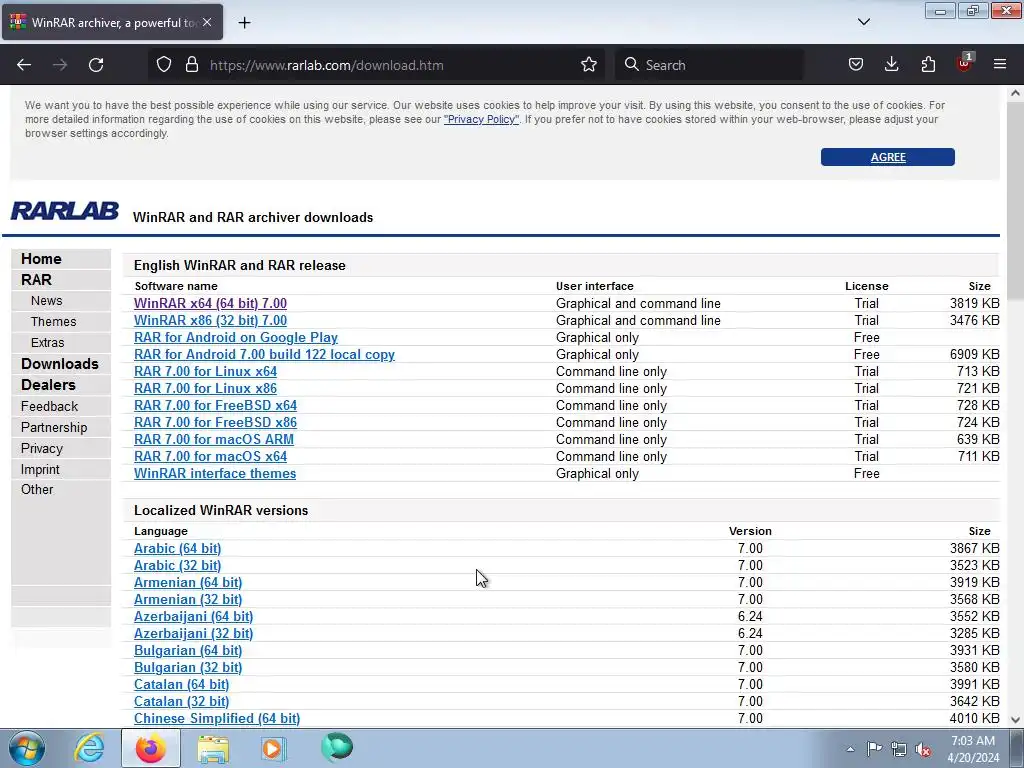Open the Privacy Policy link
This screenshot has height=768, width=1024.
481,120
